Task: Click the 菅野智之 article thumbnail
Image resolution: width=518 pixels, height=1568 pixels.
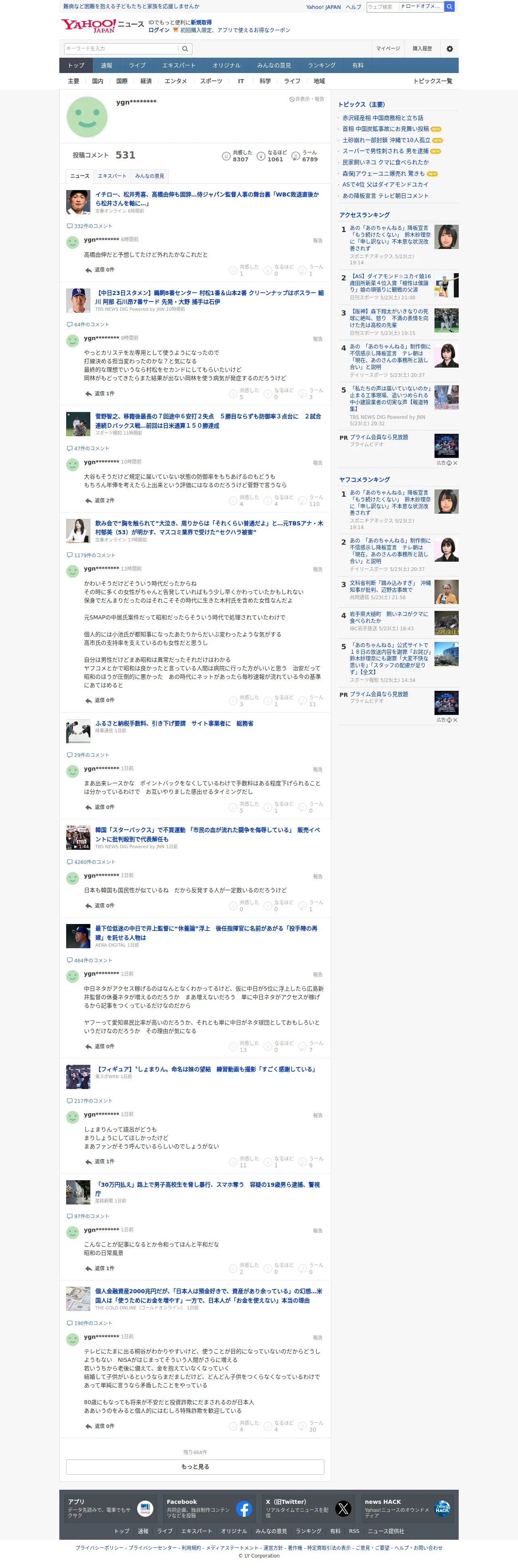Action: 79,424
